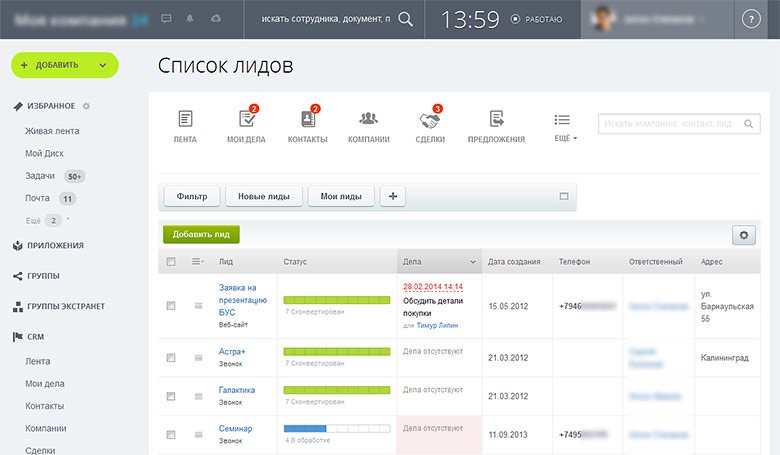Open the green Добавить dropdown arrow
Image resolution: width=780 pixels, height=455 pixels.
103,65
